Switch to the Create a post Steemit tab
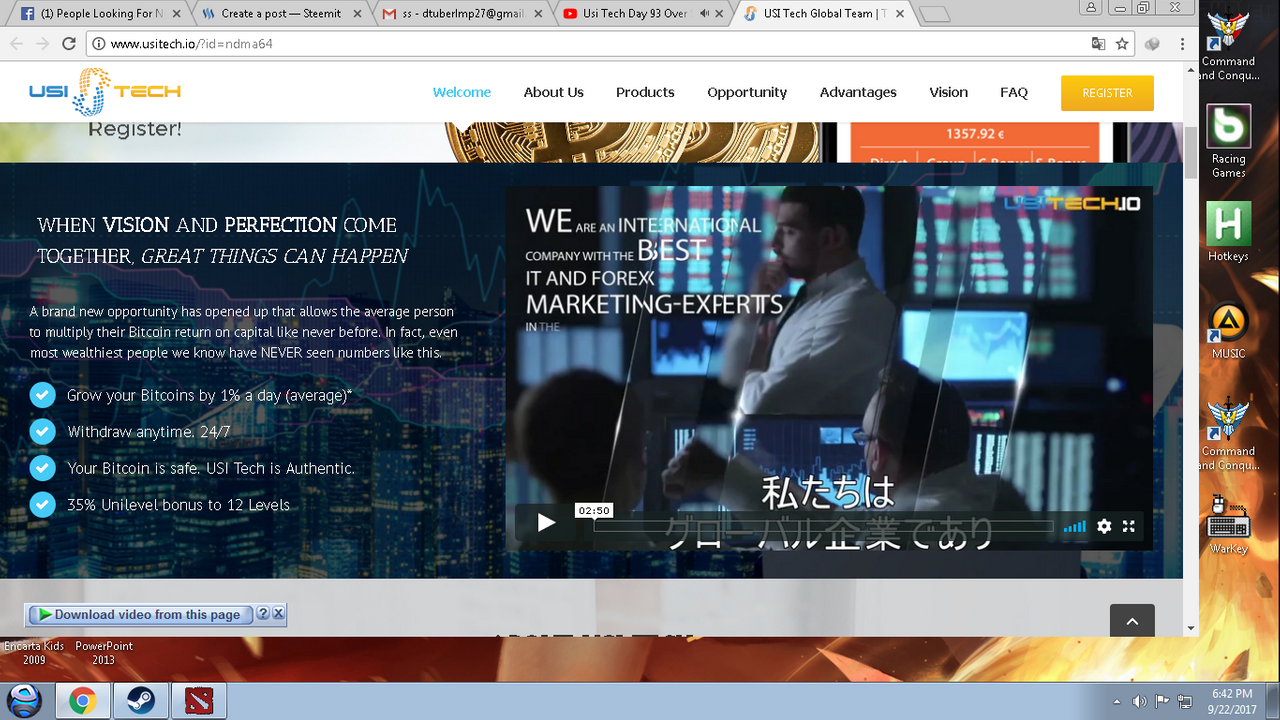Image resolution: width=1280 pixels, height=720 pixels. 279,14
